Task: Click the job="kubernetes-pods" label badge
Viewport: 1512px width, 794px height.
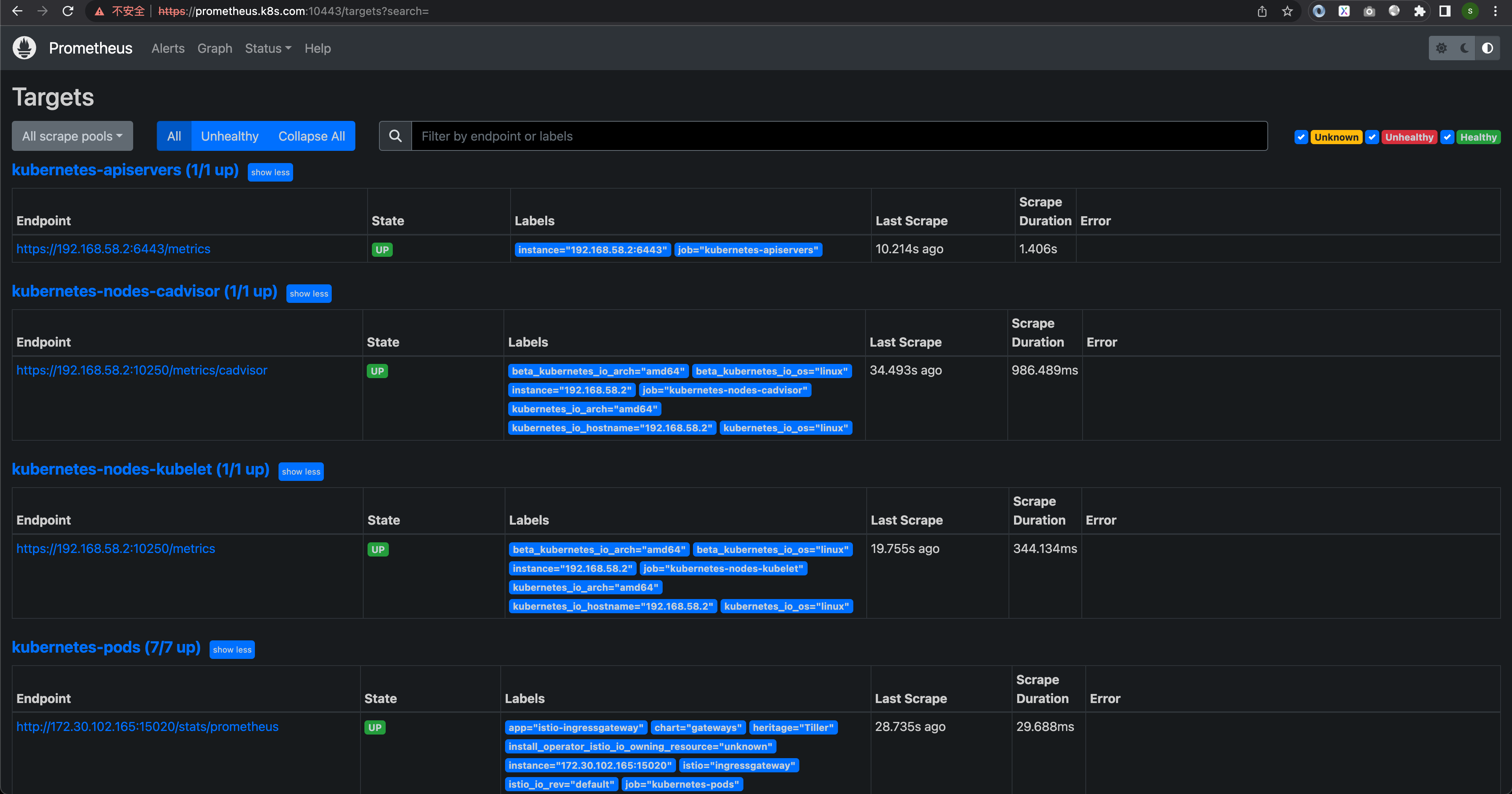Action: [x=682, y=785]
